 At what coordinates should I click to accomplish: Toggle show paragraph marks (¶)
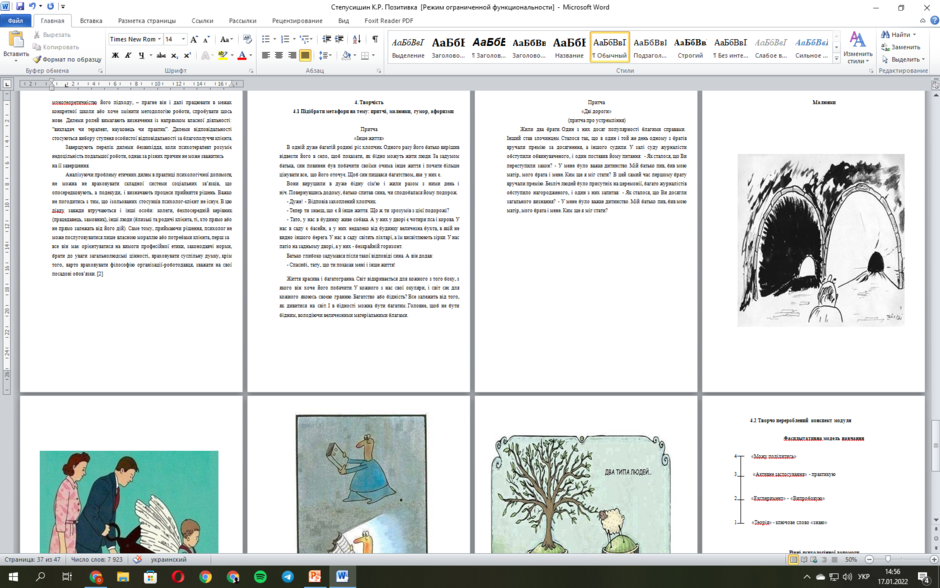point(375,40)
